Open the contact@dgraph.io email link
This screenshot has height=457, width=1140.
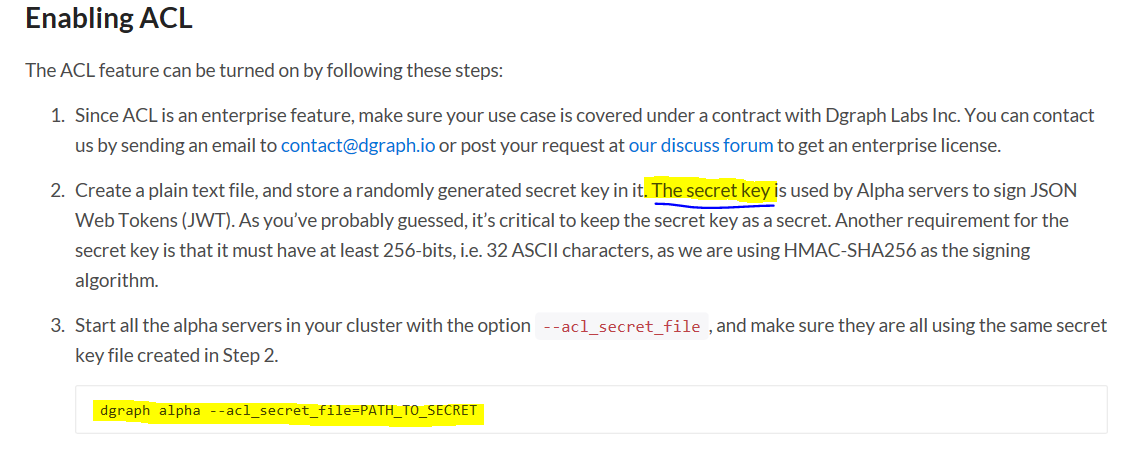(x=358, y=145)
